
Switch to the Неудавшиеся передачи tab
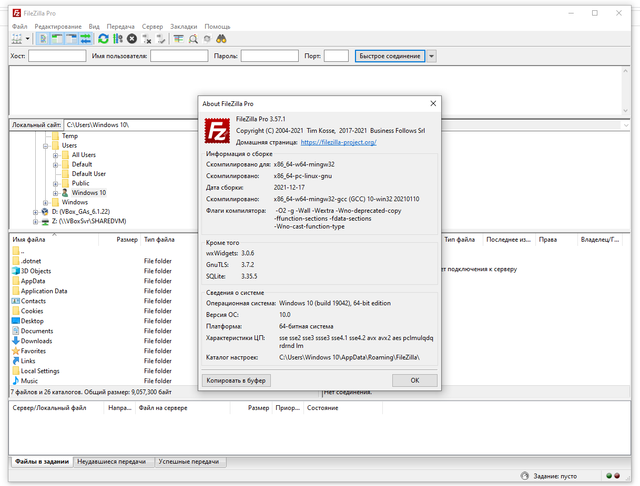[x=111, y=462]
